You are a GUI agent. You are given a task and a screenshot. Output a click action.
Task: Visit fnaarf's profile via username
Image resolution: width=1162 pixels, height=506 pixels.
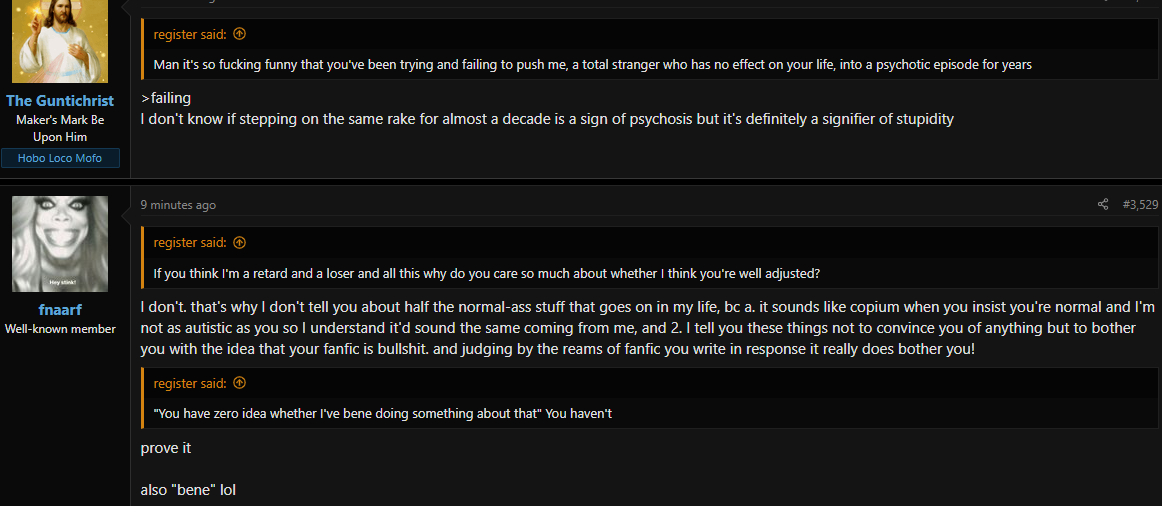click(x=60, y=310)
